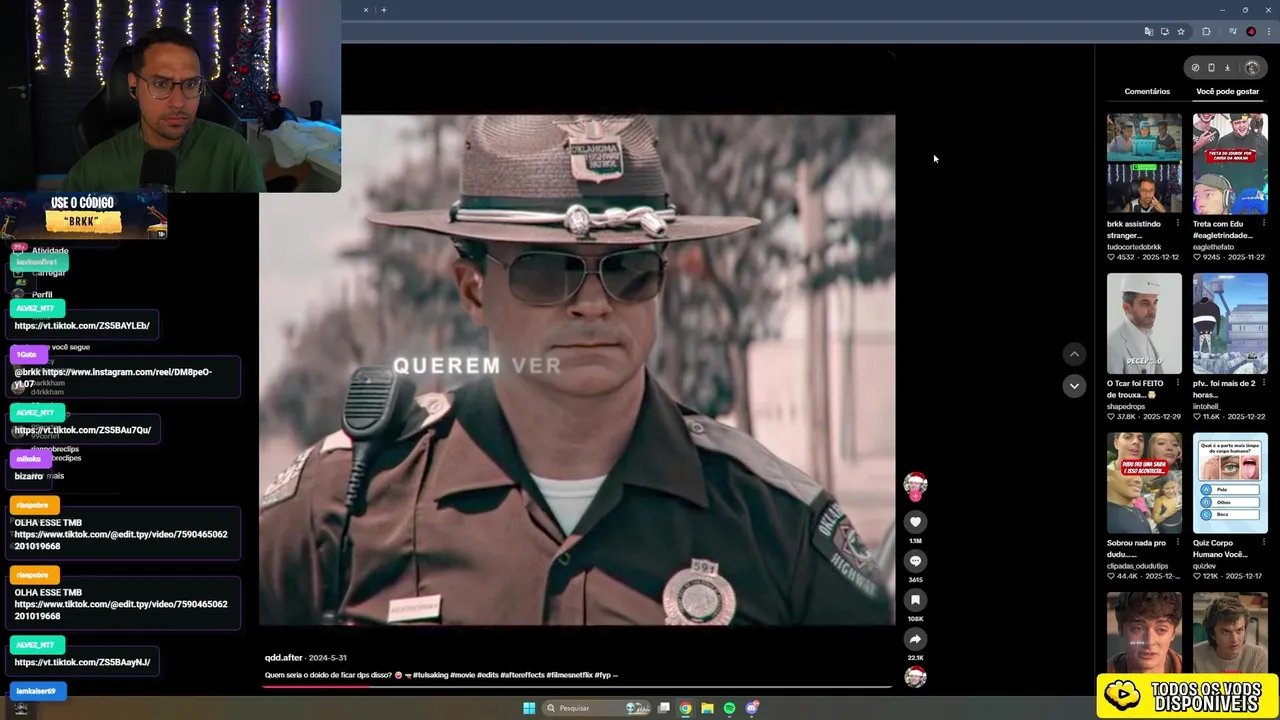Open the Chrome extensions puzzle icon
Screen dimensions: 1280x720
point(1206,32)
